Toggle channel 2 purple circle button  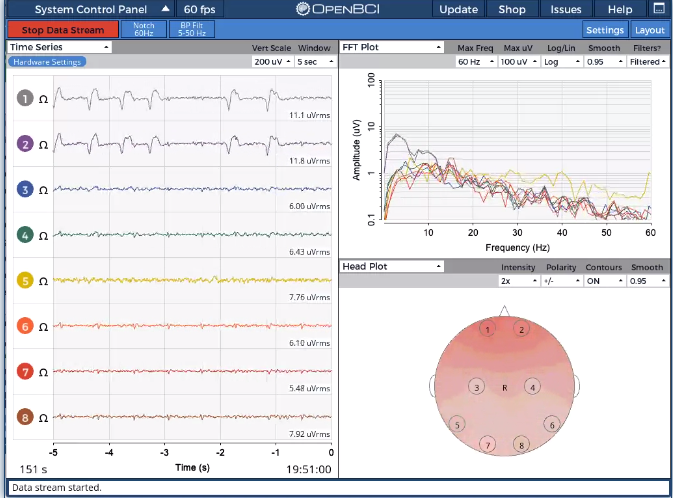[25, 144]
